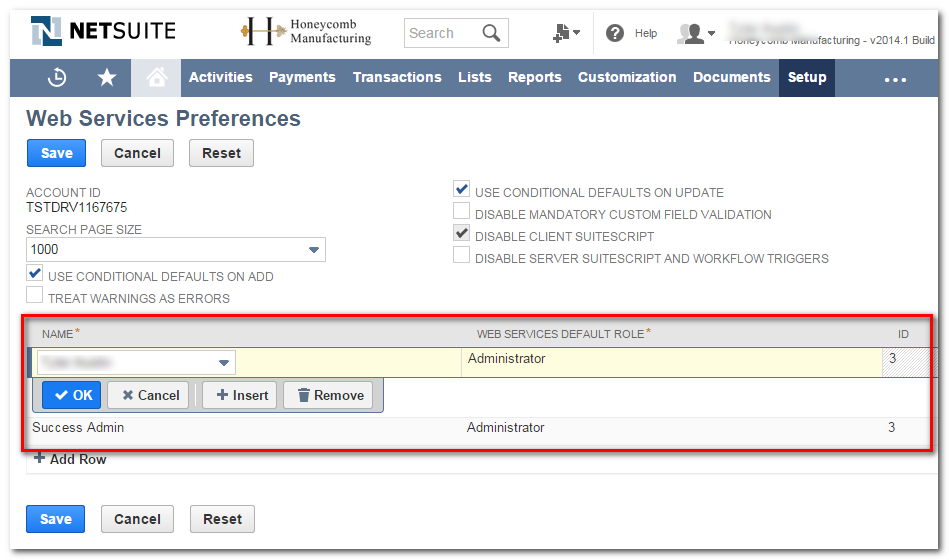
Task: Click the Help link
Action: click(x=646, y=33)
